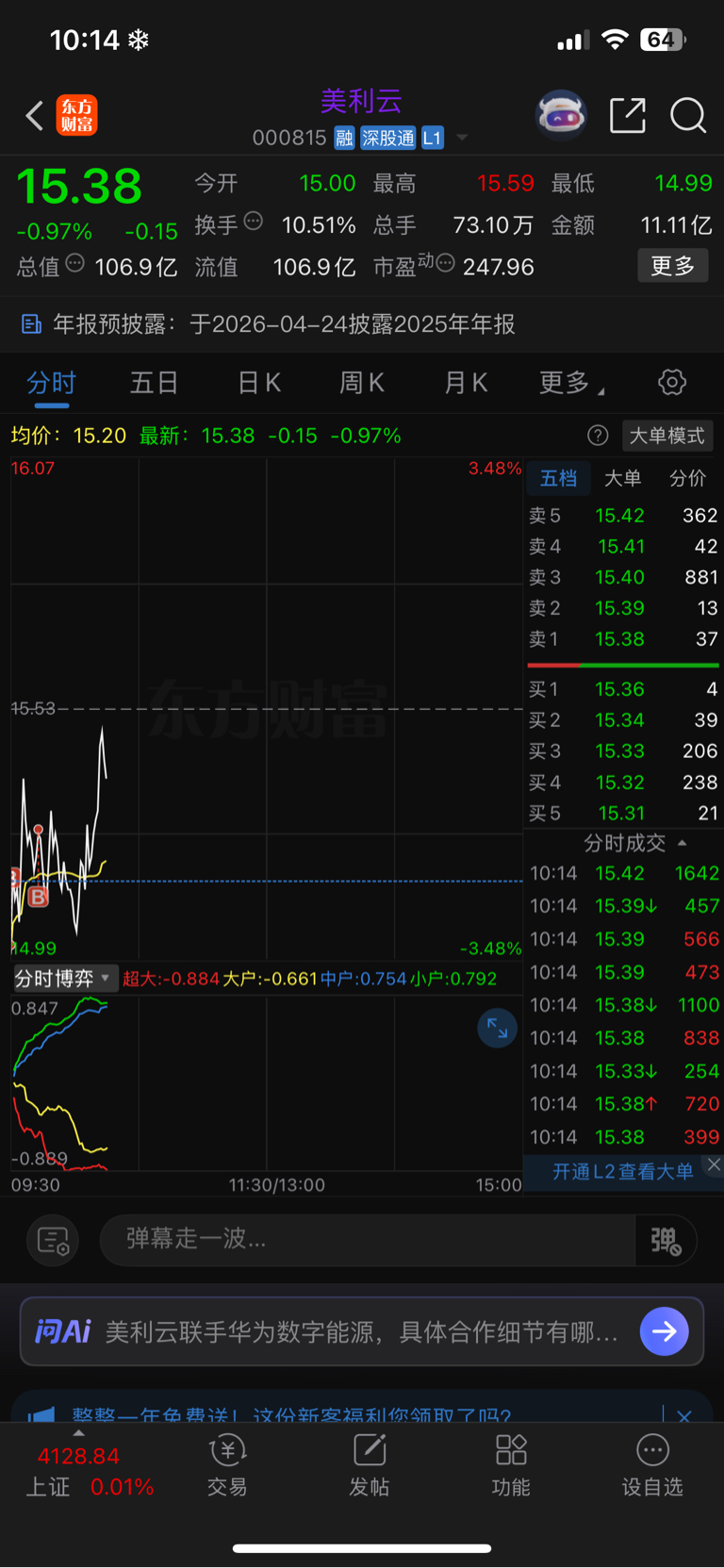Close the L2 promotion banner

click(x=715, y=1165)
